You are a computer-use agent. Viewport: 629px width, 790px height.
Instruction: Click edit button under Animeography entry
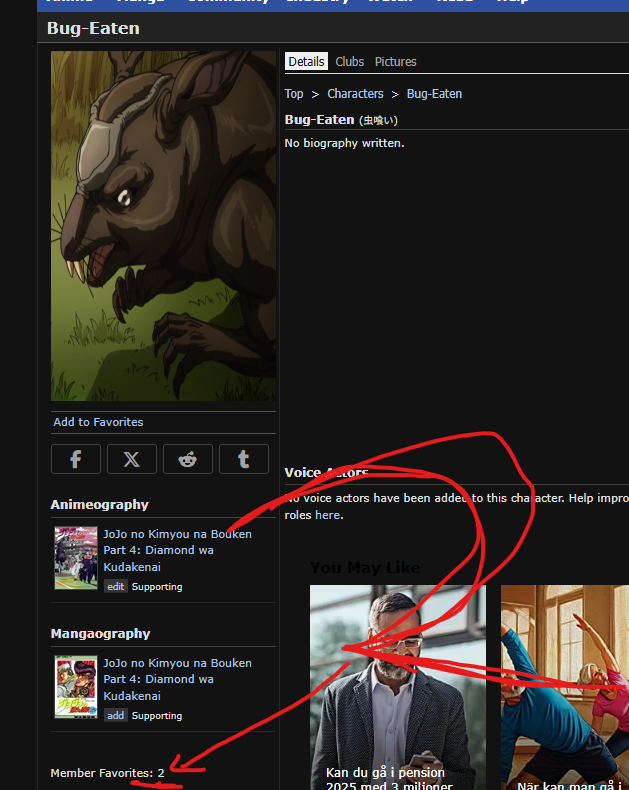click(x=115, y=586)
